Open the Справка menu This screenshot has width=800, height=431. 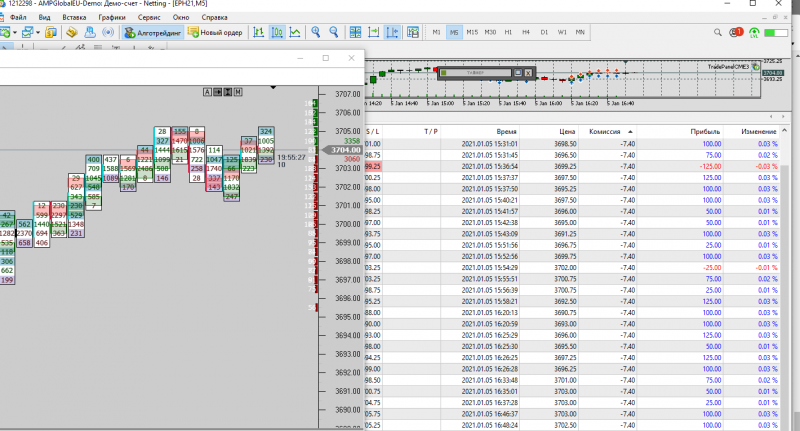point(214,17)
